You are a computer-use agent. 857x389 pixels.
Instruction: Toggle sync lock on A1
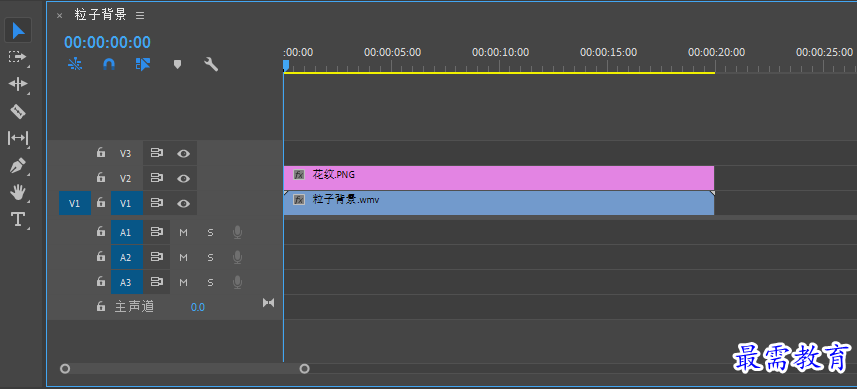(157, 233)
